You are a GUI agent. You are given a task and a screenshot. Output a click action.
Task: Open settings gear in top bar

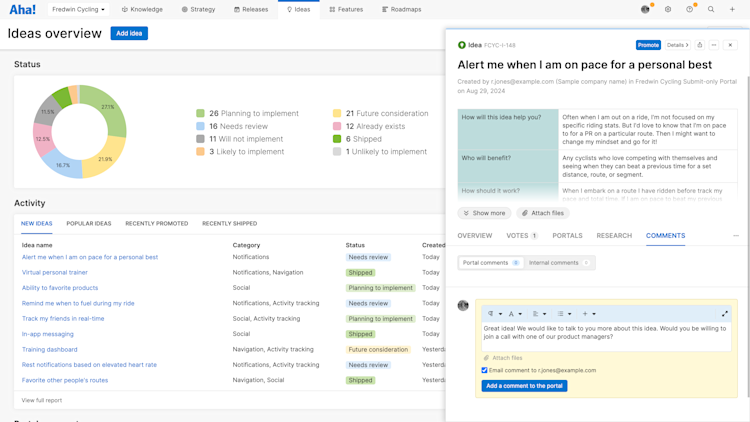point(668,9)
